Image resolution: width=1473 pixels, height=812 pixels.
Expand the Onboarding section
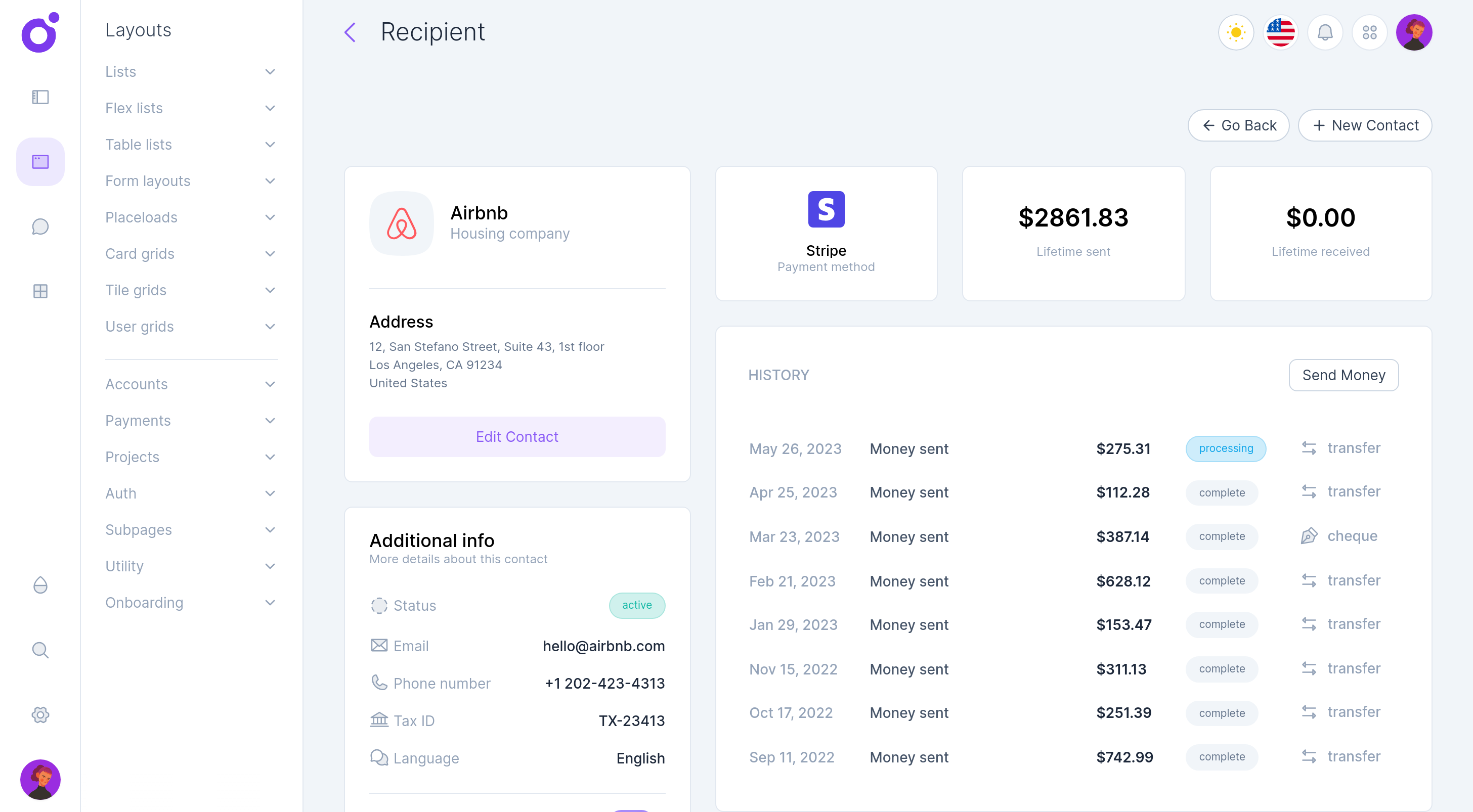point(190,602)
